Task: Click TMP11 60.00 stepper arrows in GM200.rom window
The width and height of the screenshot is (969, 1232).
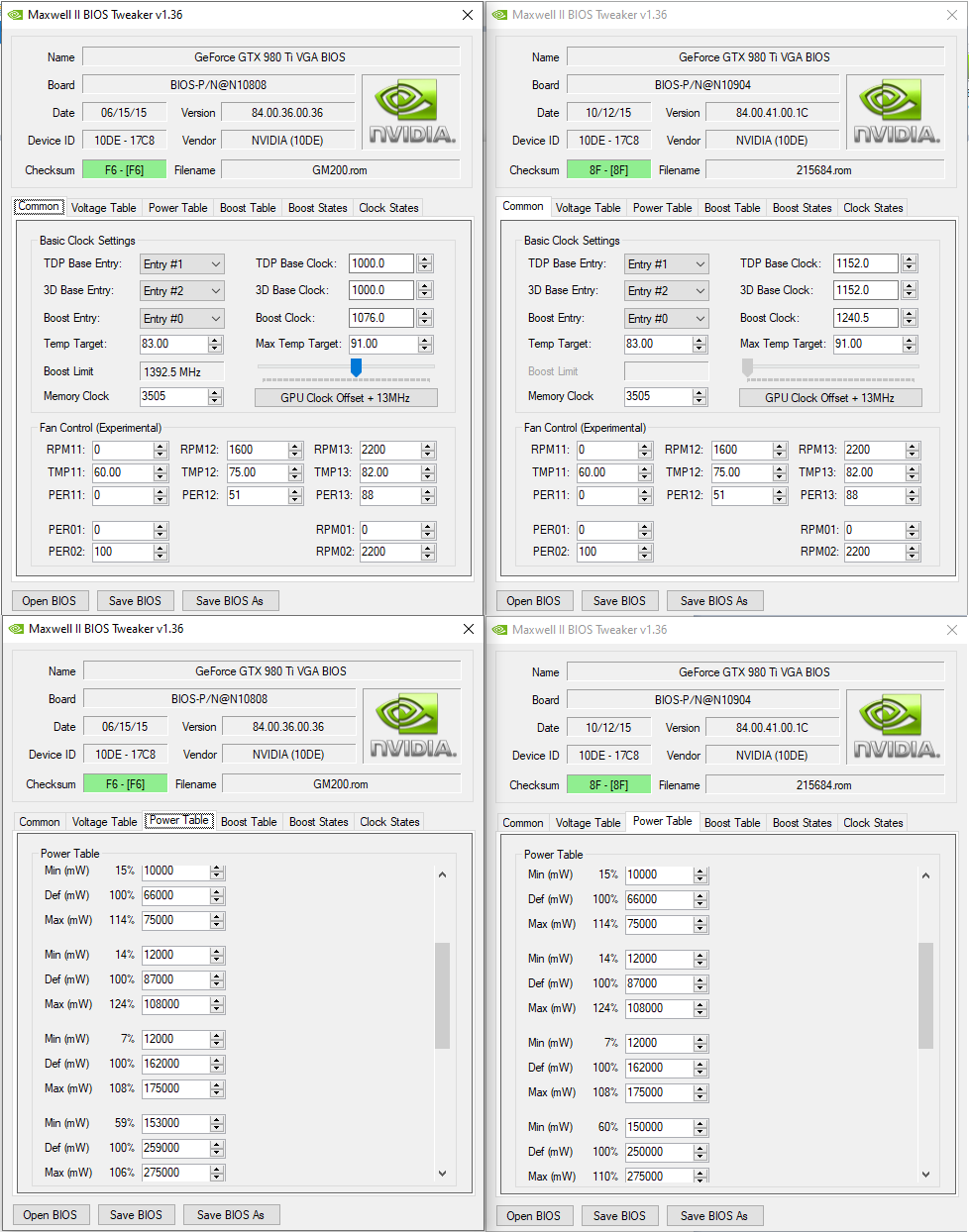Action: pos(161,472)
